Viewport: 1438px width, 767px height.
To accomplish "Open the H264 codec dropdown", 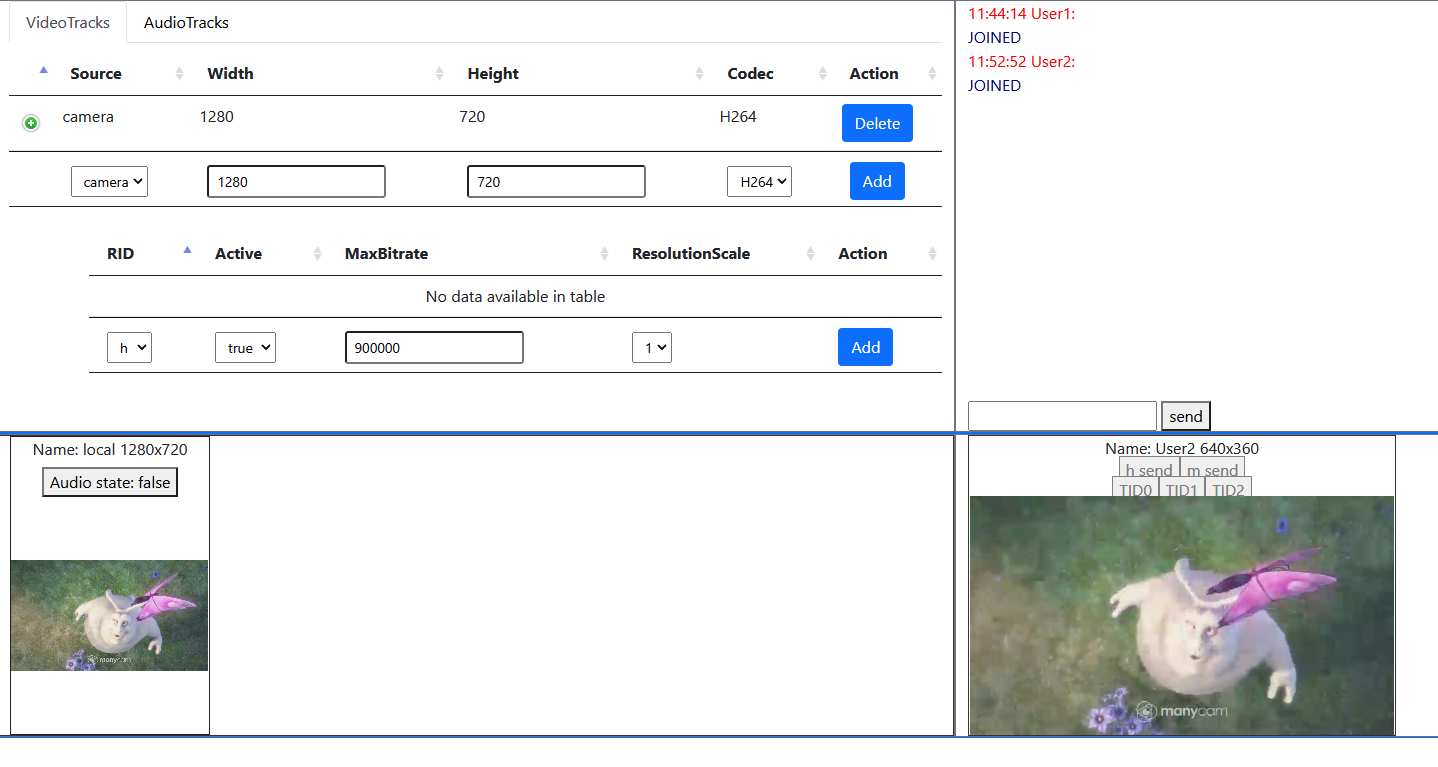I will coord(759,182).
